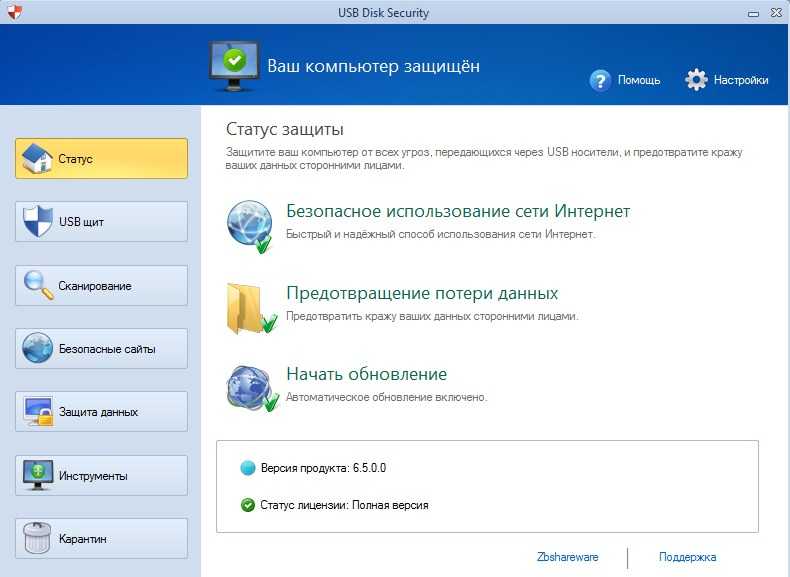Click the blue-white shield USB icon
The height and width of the screenshot is (577, 790).
[x=38, y=221]
